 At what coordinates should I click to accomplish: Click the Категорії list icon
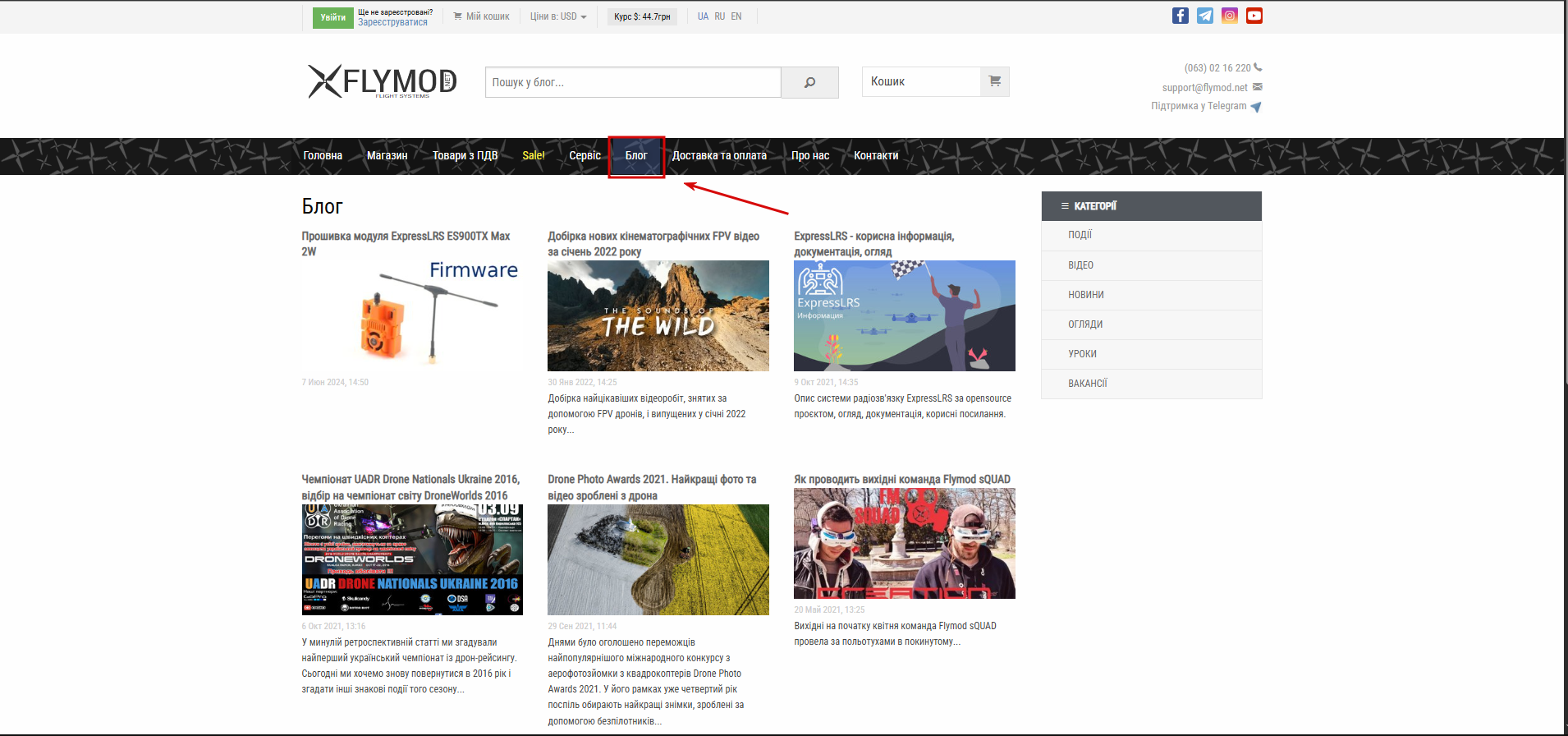coord(1065,206)
